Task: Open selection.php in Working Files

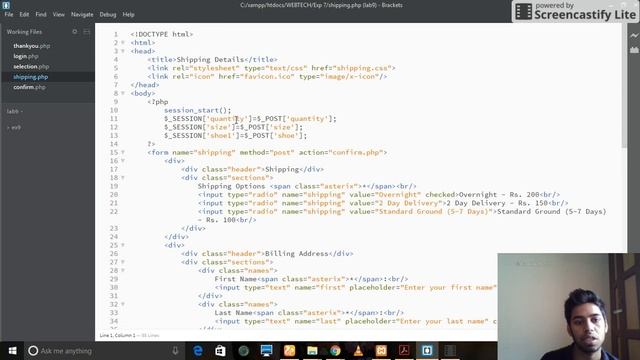Action: click(x=31, y=67)
